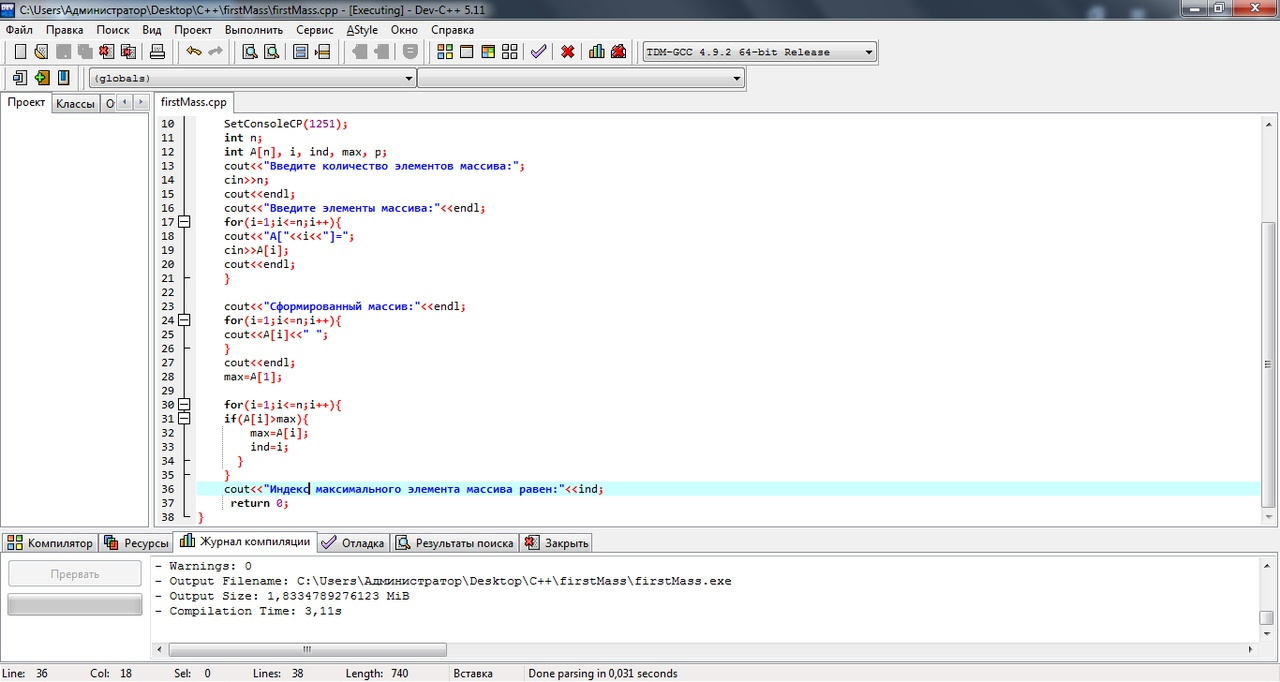This screenshot has width=1280, height=682.
Task: Open the Поиск menu
Action: pyautogui.click(x=113, y=30)
